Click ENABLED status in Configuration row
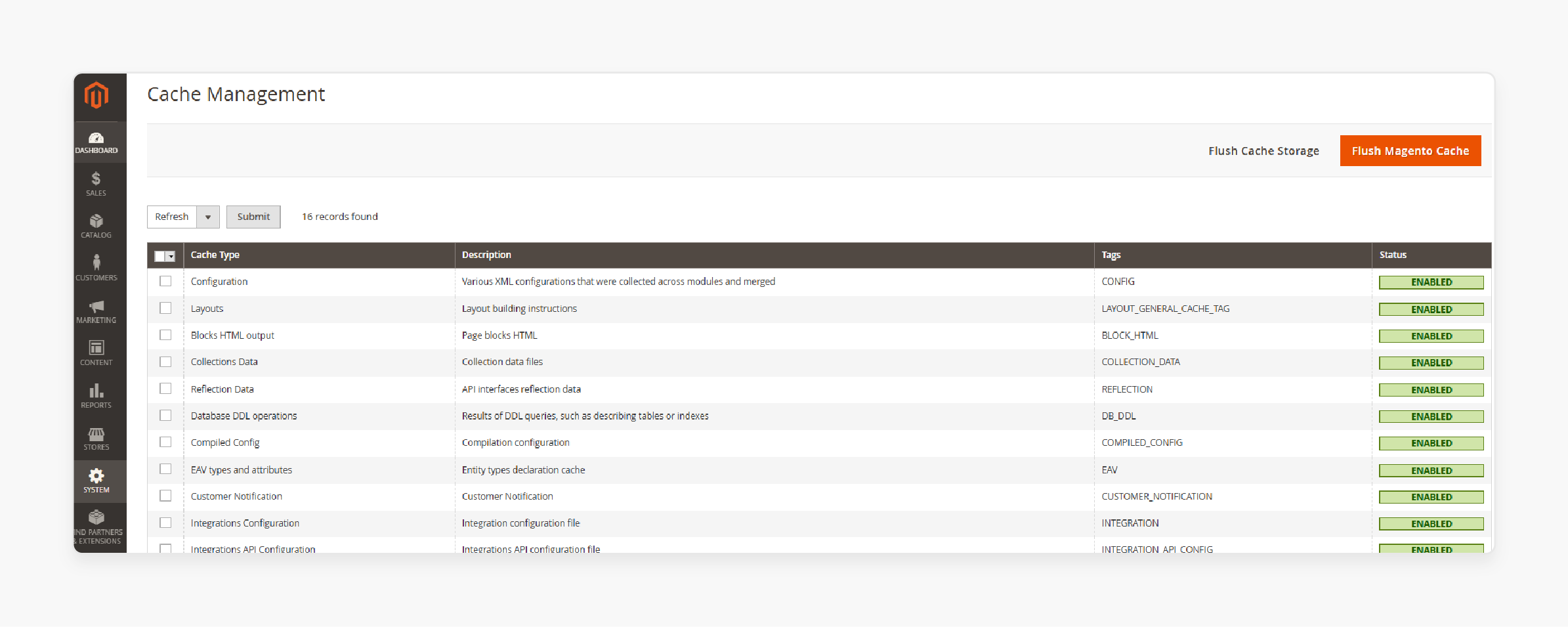This screenshot has height=627, width=1568. pyautogui.click(x=1431, y=282)
